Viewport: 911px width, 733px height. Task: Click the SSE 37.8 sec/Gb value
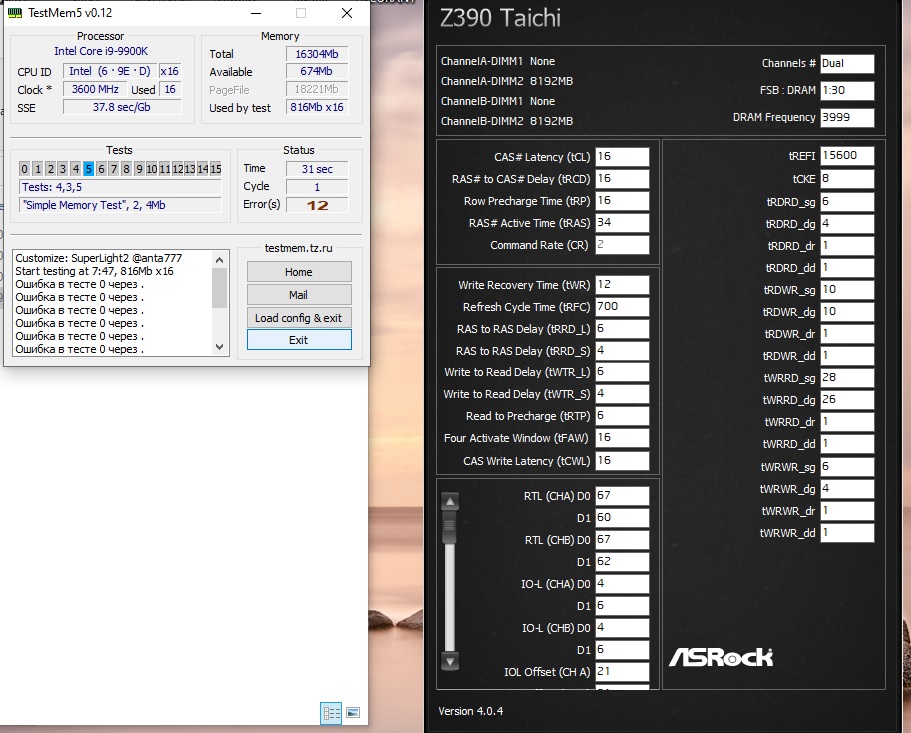[122, 107]
